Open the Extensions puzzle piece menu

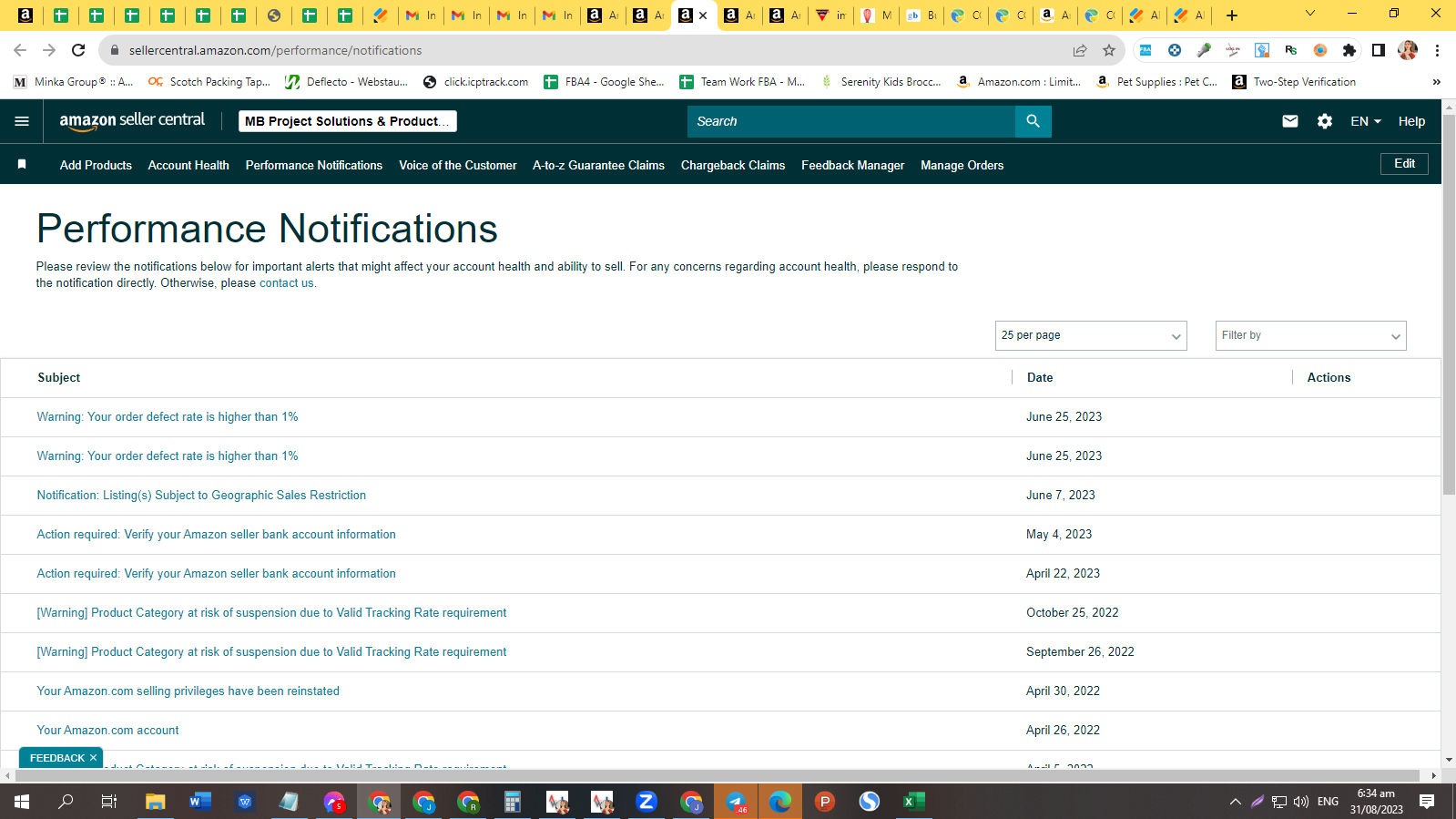pos(1349,50)
